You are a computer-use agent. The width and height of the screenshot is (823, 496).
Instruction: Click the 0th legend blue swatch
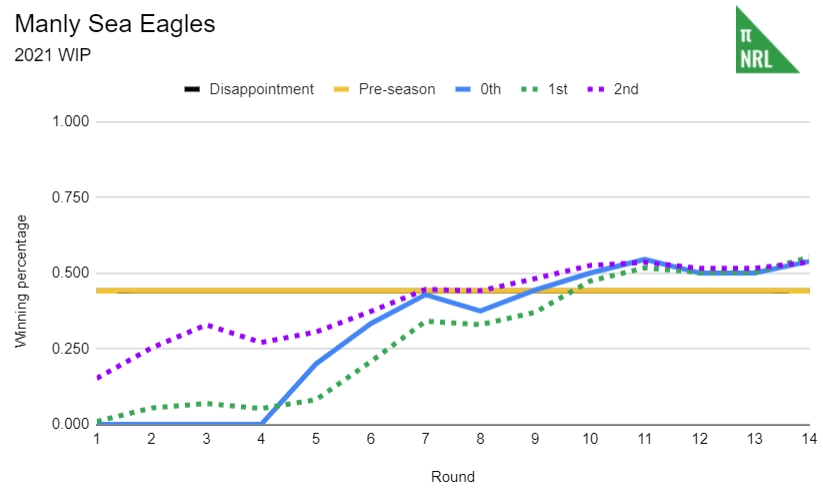pos(463,89)
